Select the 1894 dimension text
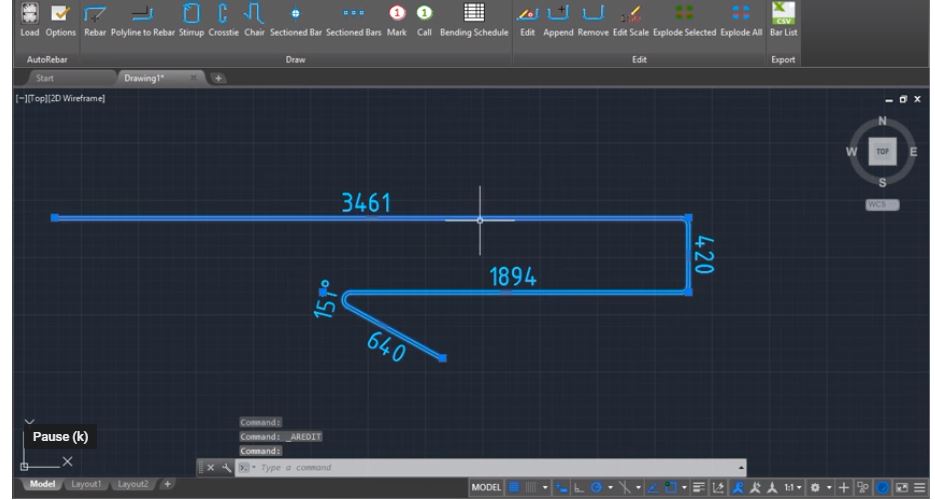This screenshot has width=935, height=500. [x=513, y=277]
